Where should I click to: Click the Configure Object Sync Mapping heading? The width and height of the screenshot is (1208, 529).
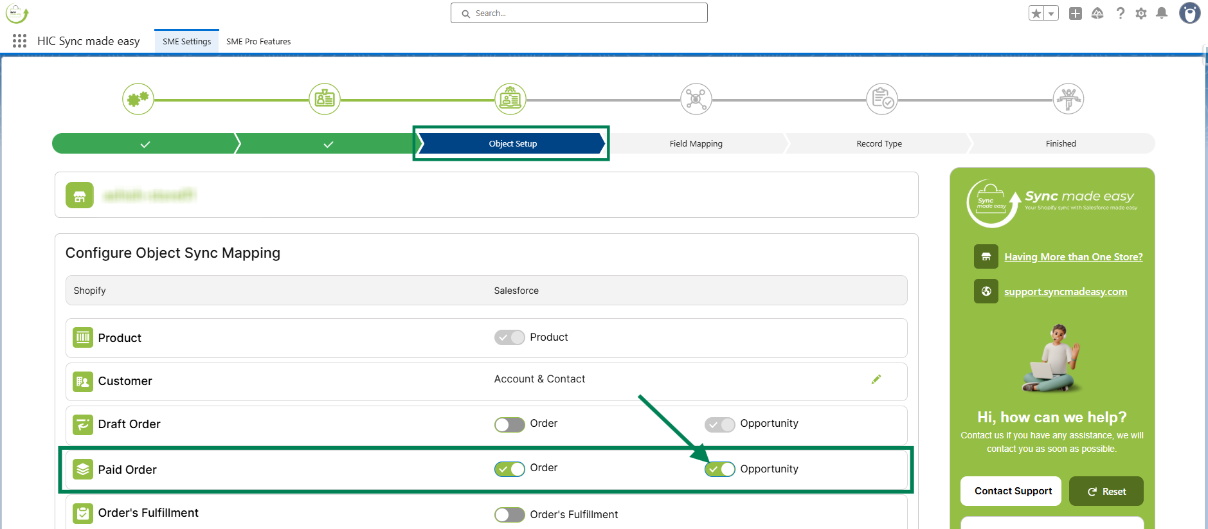tap(173, 253)
